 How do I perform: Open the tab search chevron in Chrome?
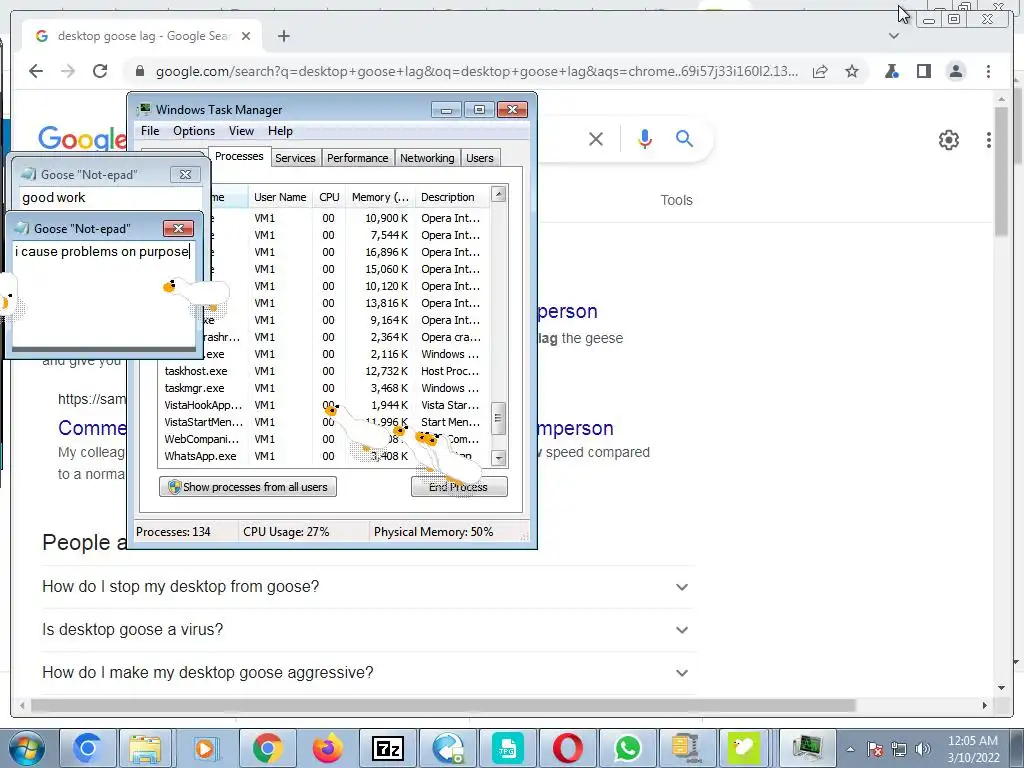pyautogui.click(x=893, y=36)
